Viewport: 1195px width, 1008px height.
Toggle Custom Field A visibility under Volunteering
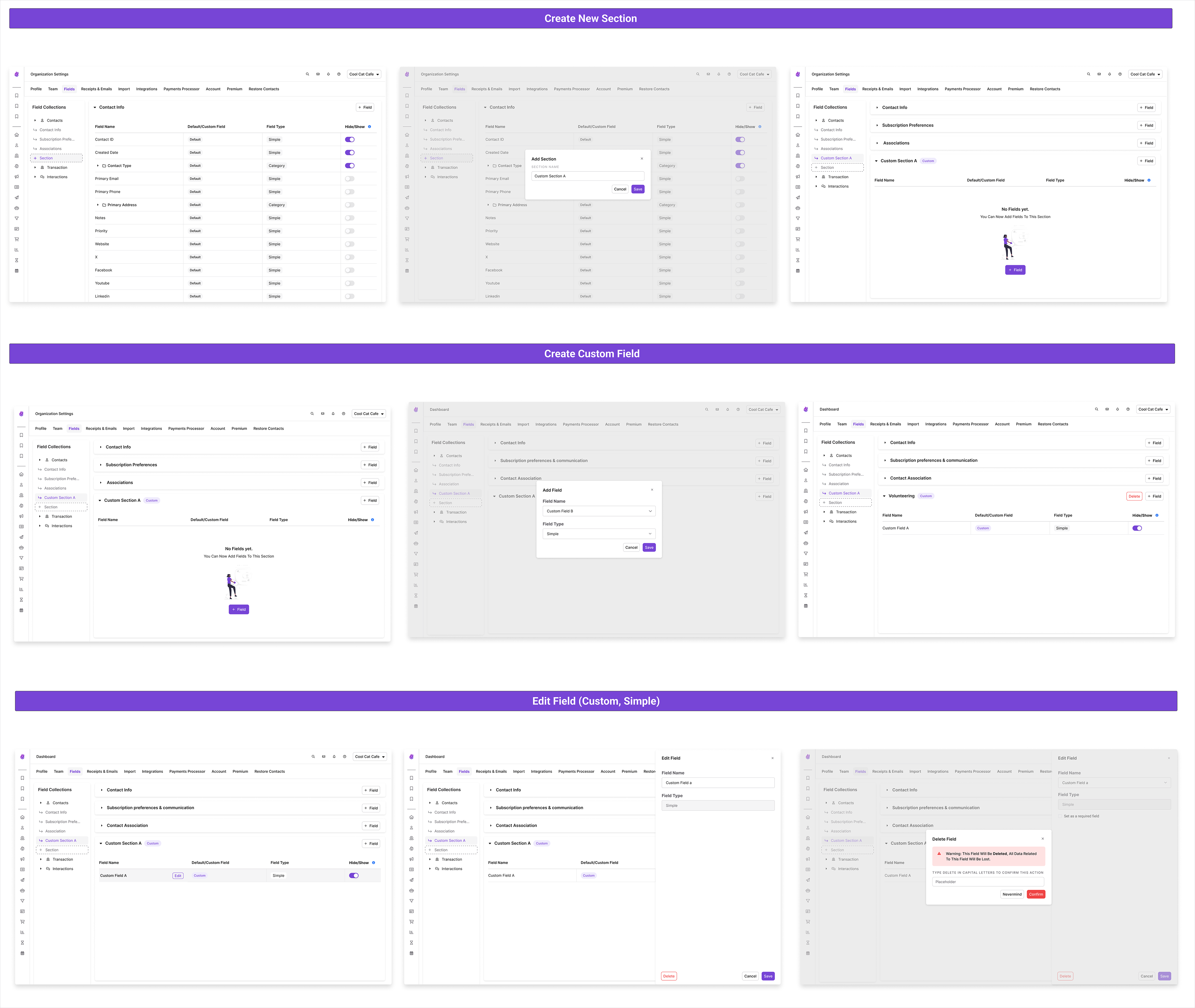click(1137, 528)
